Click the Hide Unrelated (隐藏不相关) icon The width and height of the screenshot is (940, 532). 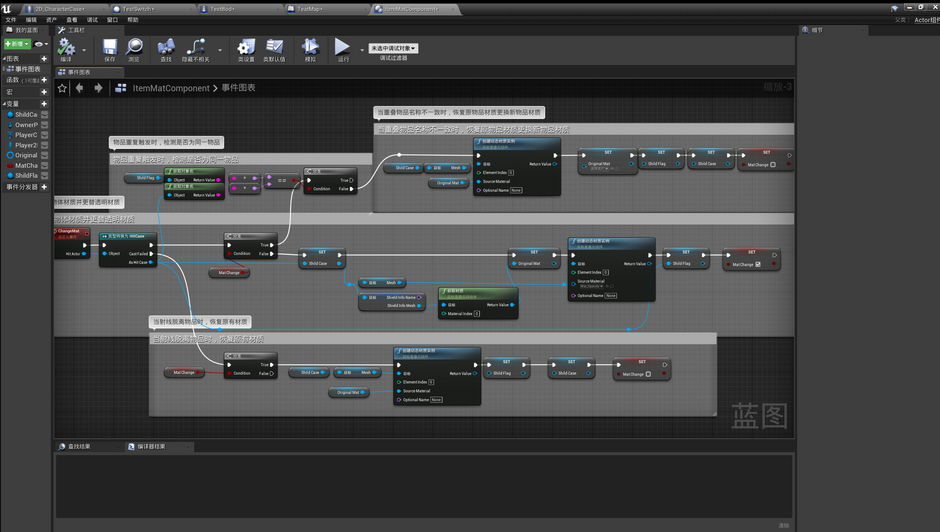tap(196, 47)
